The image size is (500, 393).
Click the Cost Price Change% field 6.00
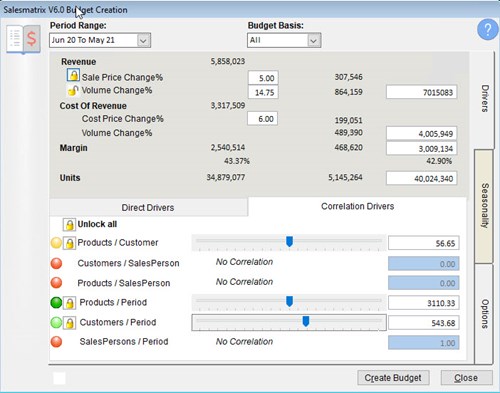coord(263,119)
